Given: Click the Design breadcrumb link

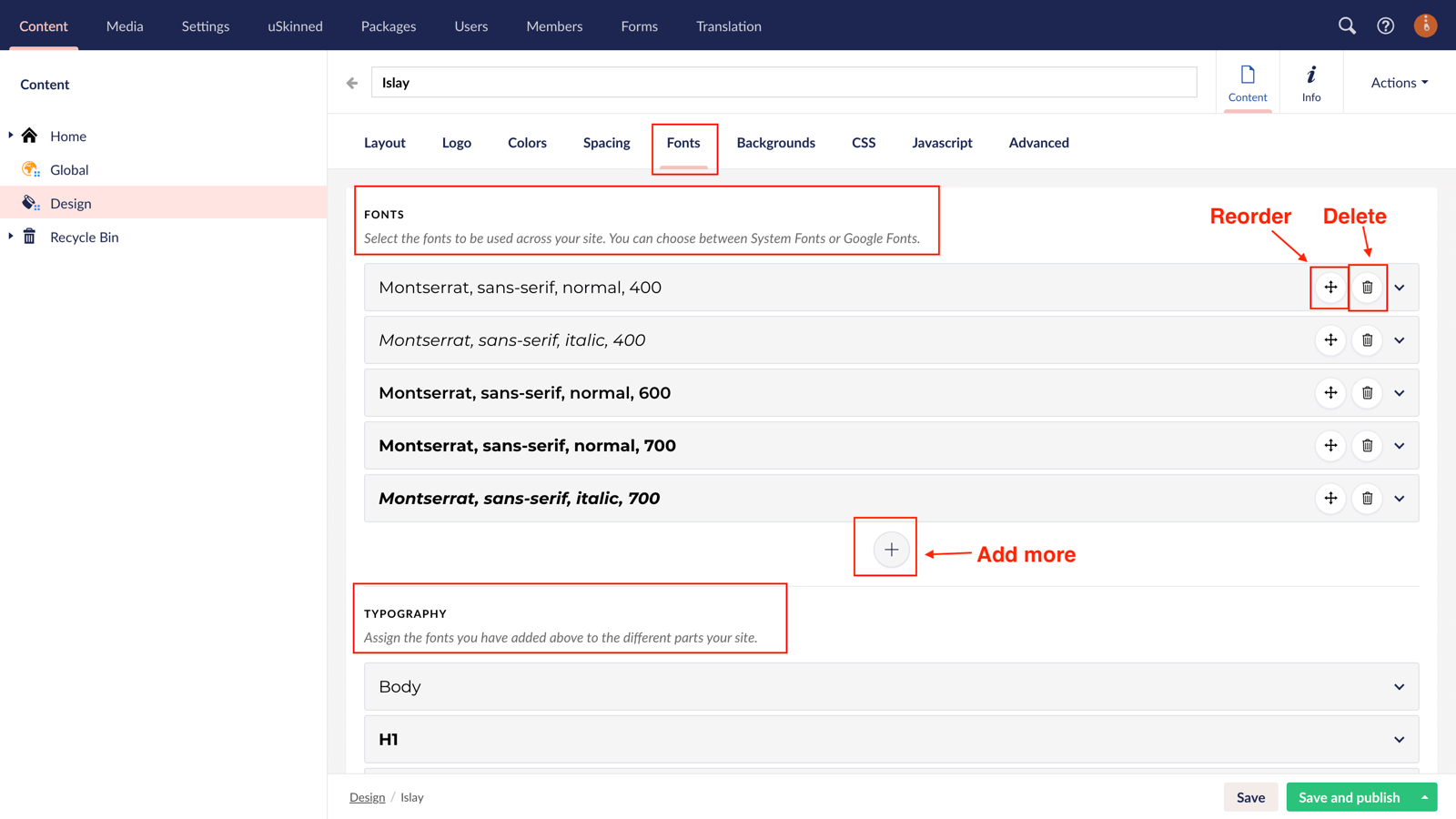Looking at the screenshot, I should tap(367, 796).
